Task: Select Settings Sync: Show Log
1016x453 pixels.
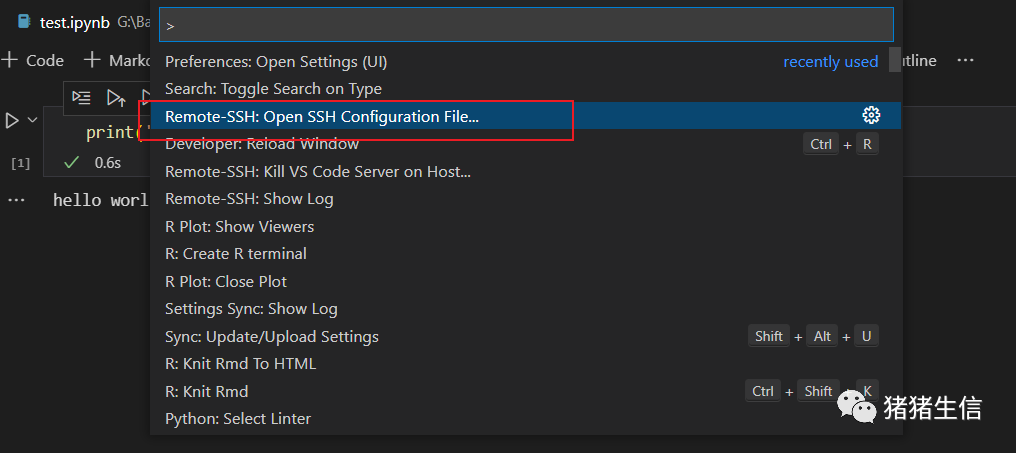Action: [525, 309]
